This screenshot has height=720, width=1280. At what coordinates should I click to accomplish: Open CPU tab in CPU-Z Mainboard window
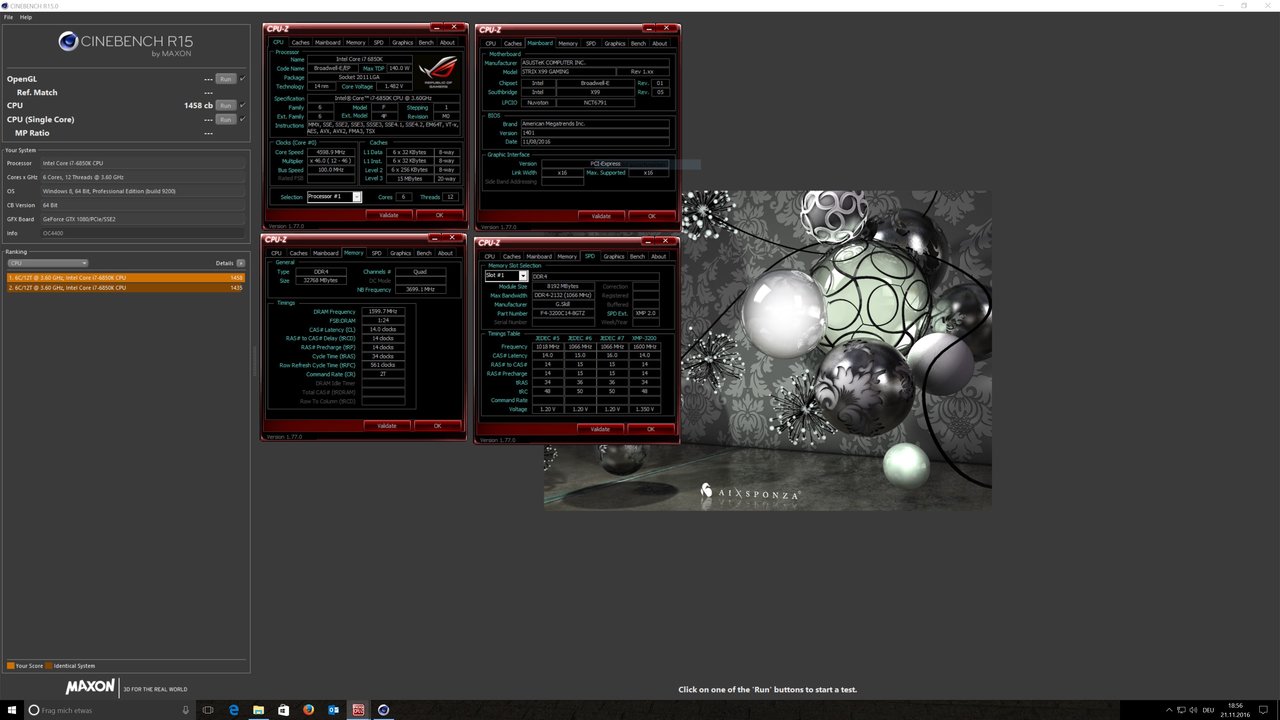[x=490, y=44]
